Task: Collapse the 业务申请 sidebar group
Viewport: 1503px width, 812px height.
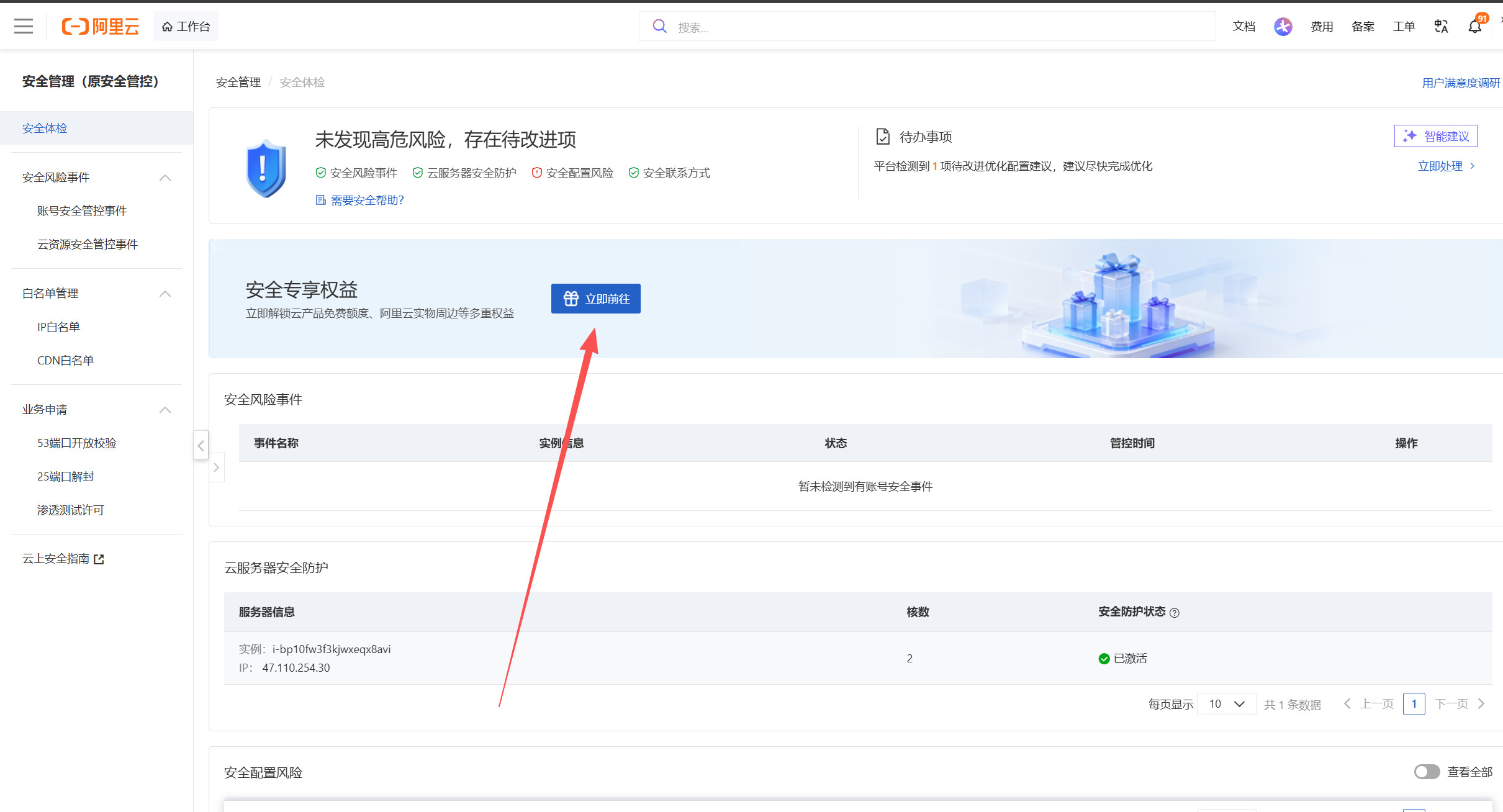Action: [165, 410]
